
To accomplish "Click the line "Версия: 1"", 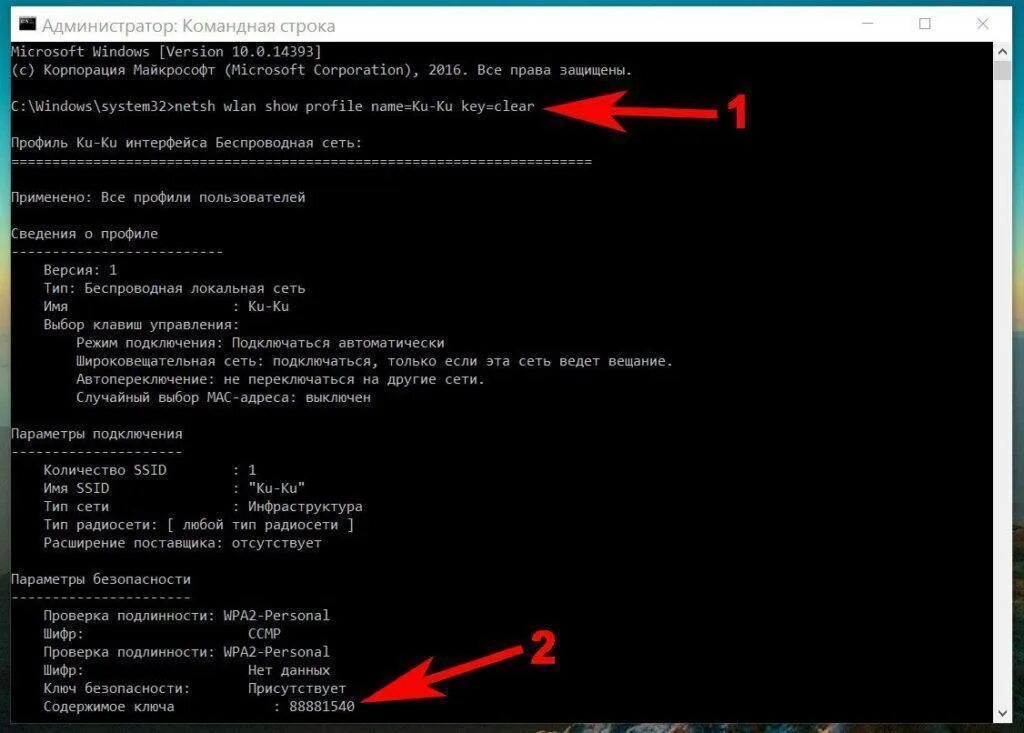I will point(80,270).
